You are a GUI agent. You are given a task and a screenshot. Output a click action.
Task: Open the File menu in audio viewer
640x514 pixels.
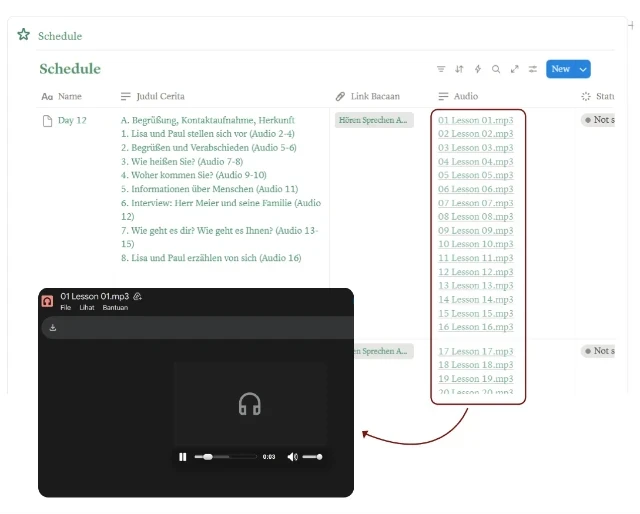[x=66, y=308]
